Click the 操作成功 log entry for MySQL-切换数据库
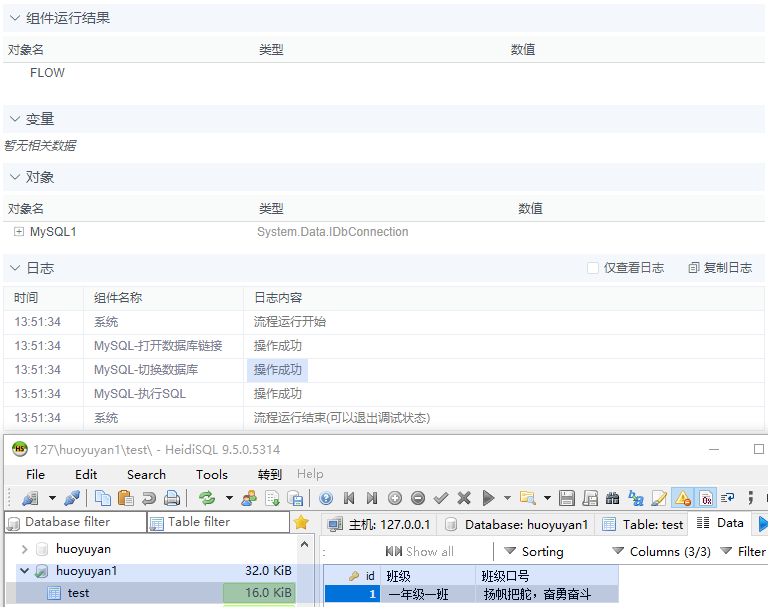 pos(278,370)
